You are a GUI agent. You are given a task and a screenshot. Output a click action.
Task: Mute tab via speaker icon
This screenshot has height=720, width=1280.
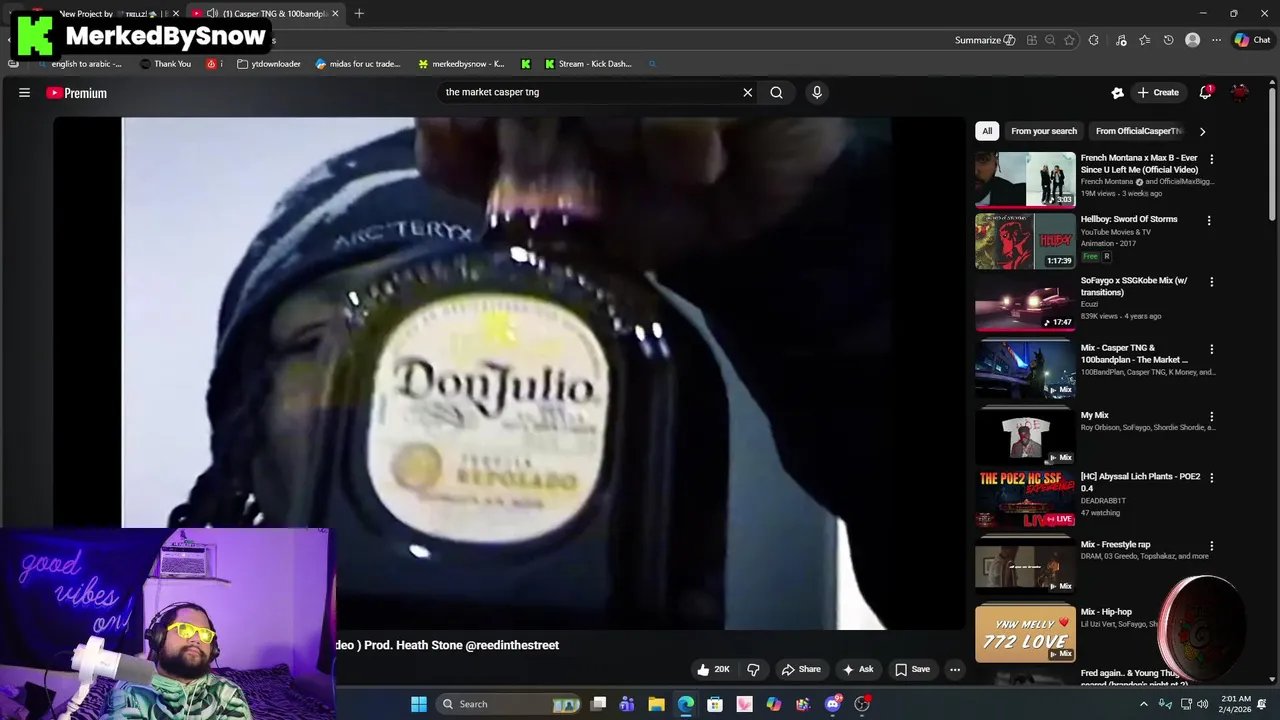tap(212, 14)
